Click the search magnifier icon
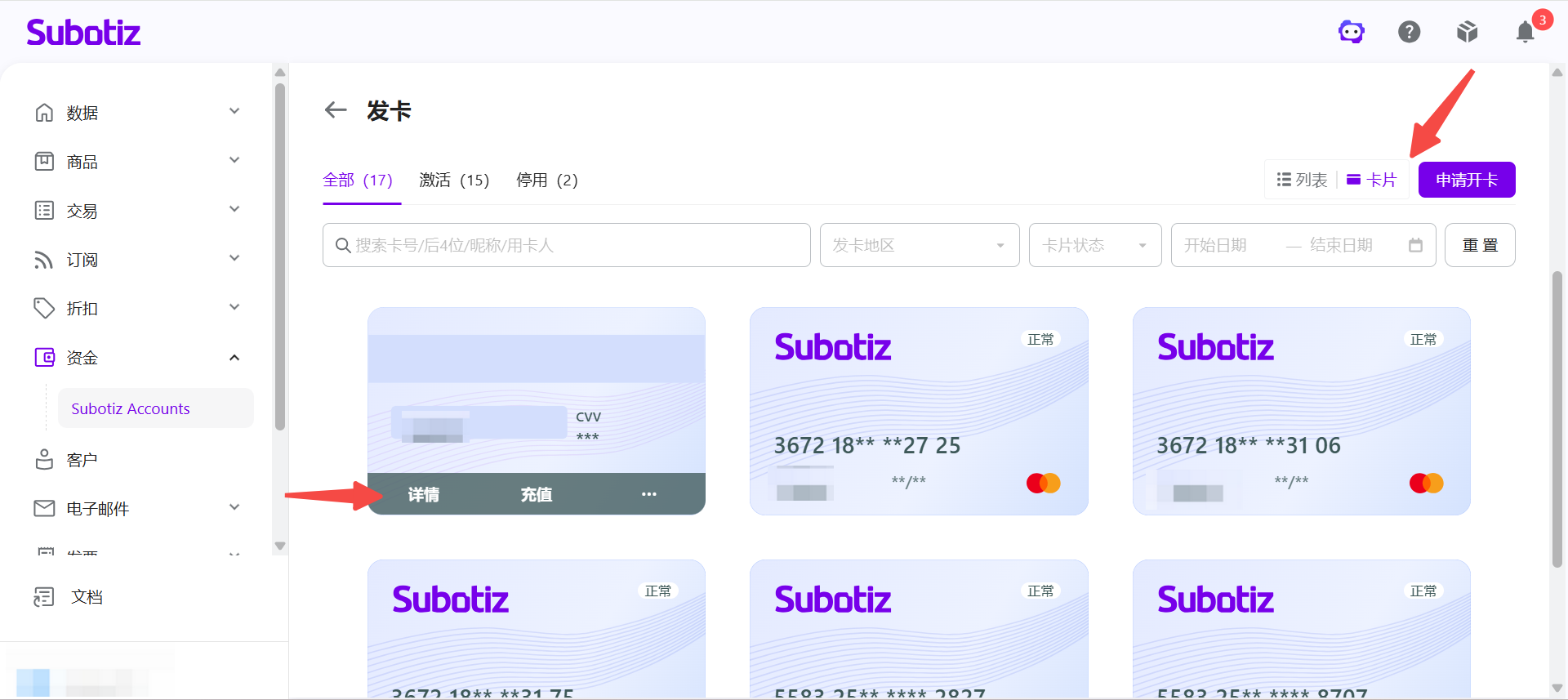The image size is (1568, 700). (343, 245)
